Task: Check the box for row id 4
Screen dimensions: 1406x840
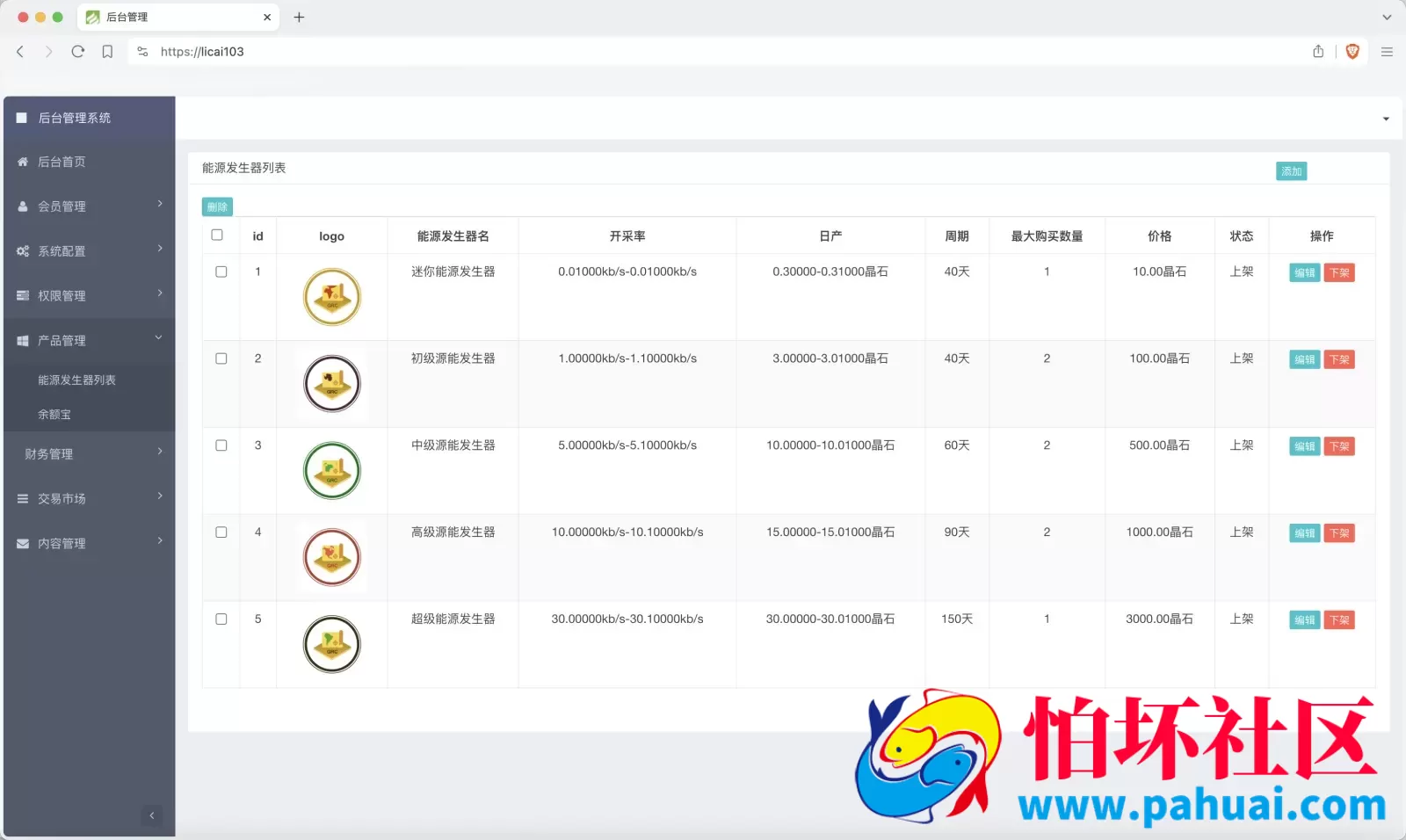Action: click(221, 532)
